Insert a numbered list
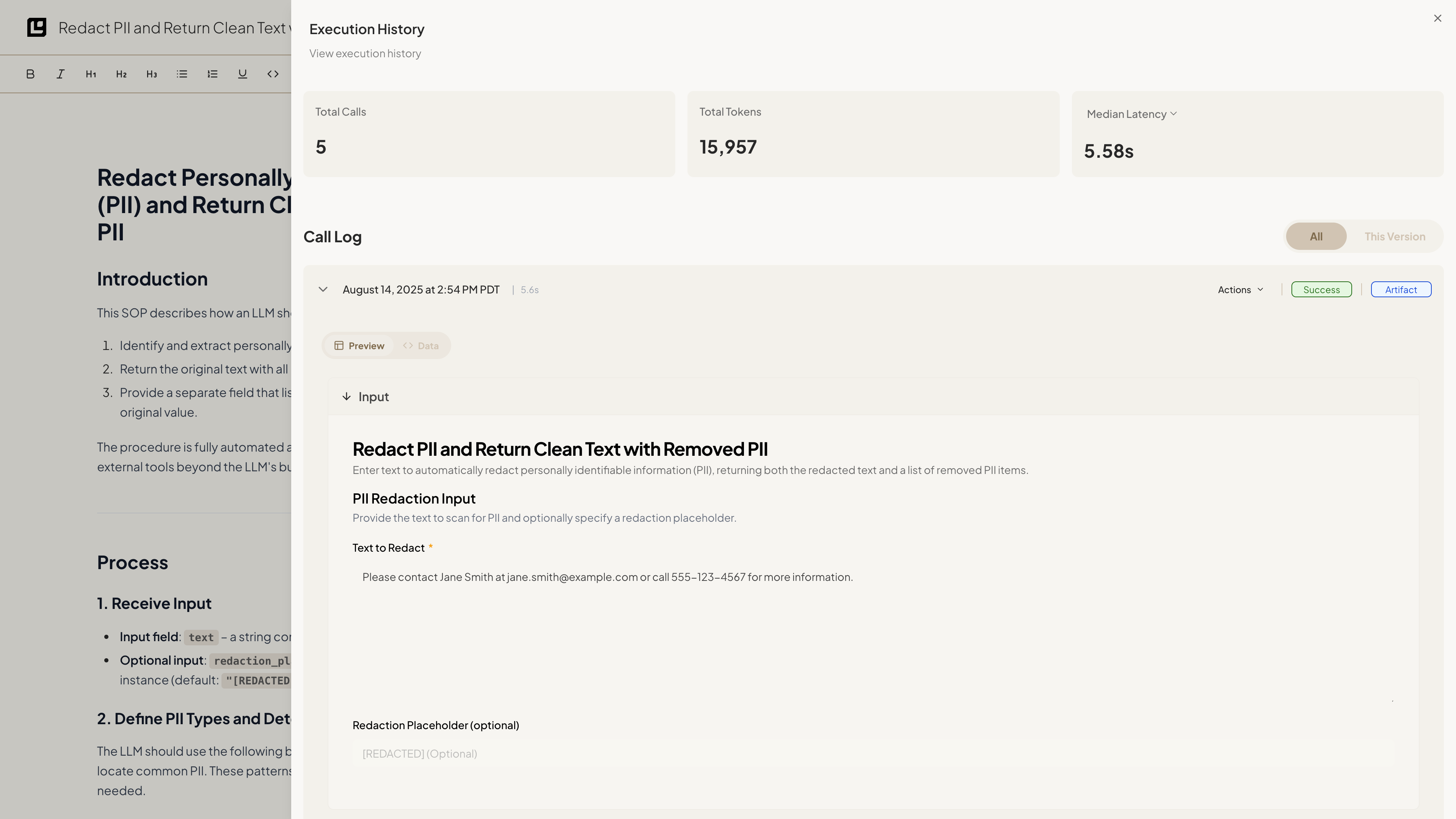Viewport: 1456px width, 819px height. (x=212, y=74)
